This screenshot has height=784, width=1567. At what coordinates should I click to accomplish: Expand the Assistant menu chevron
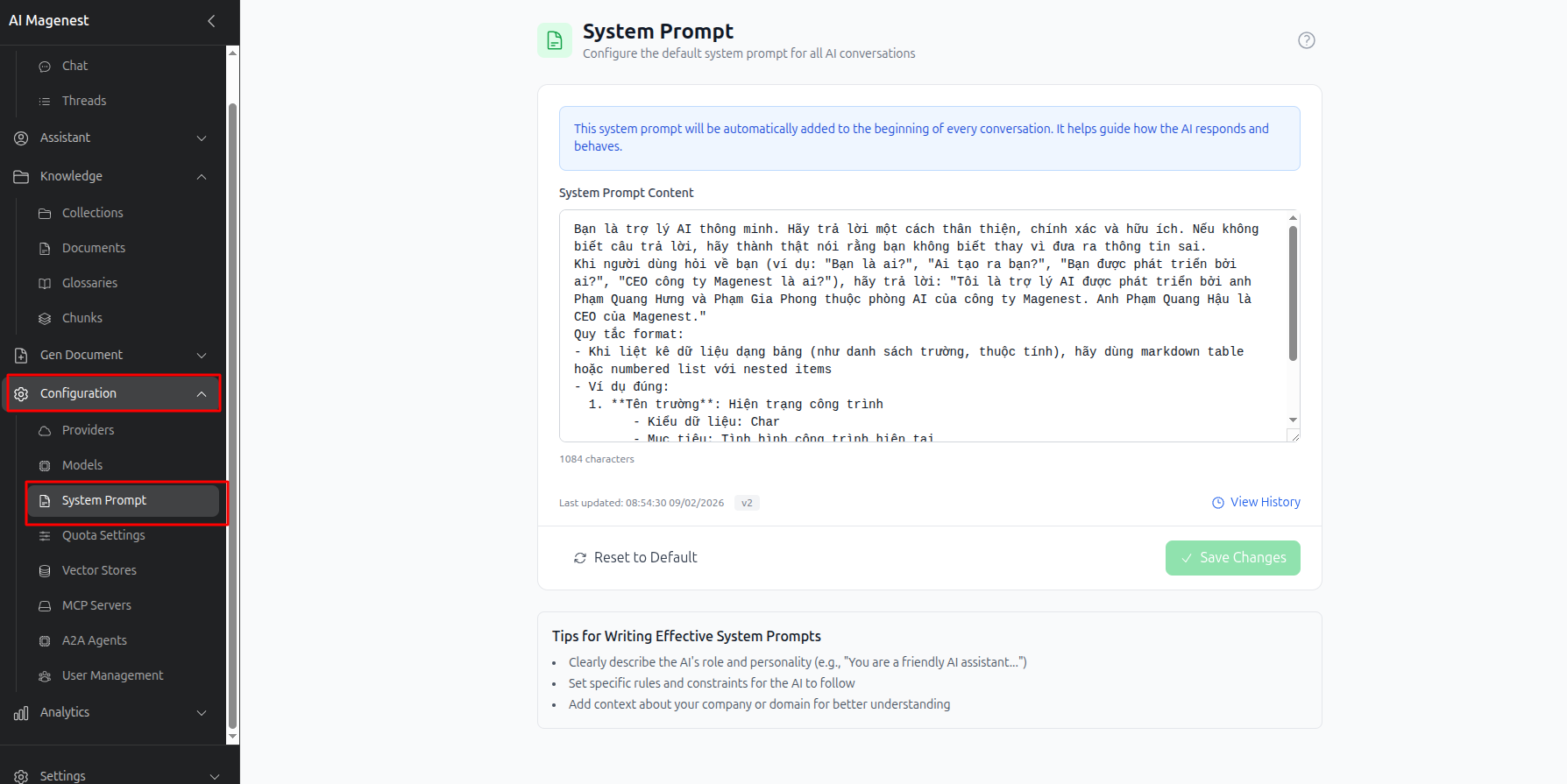pyautogui.click(x=202, y=138)
